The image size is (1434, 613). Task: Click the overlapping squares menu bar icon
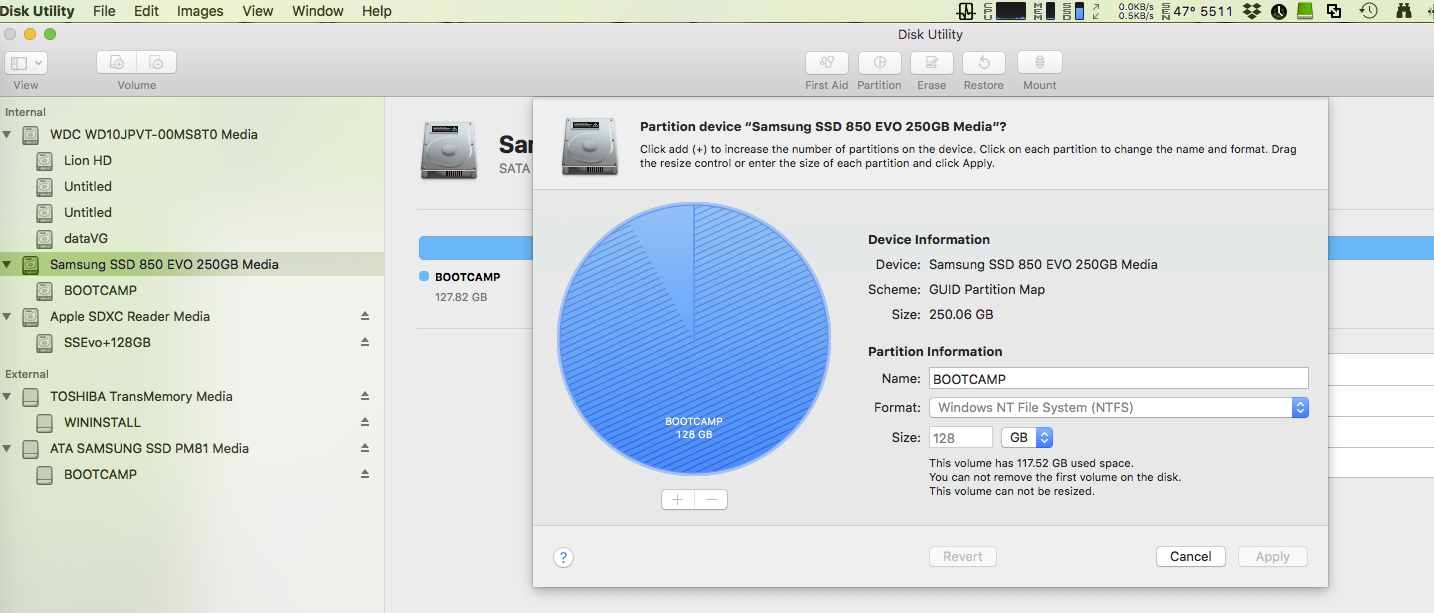point(1333,11)
